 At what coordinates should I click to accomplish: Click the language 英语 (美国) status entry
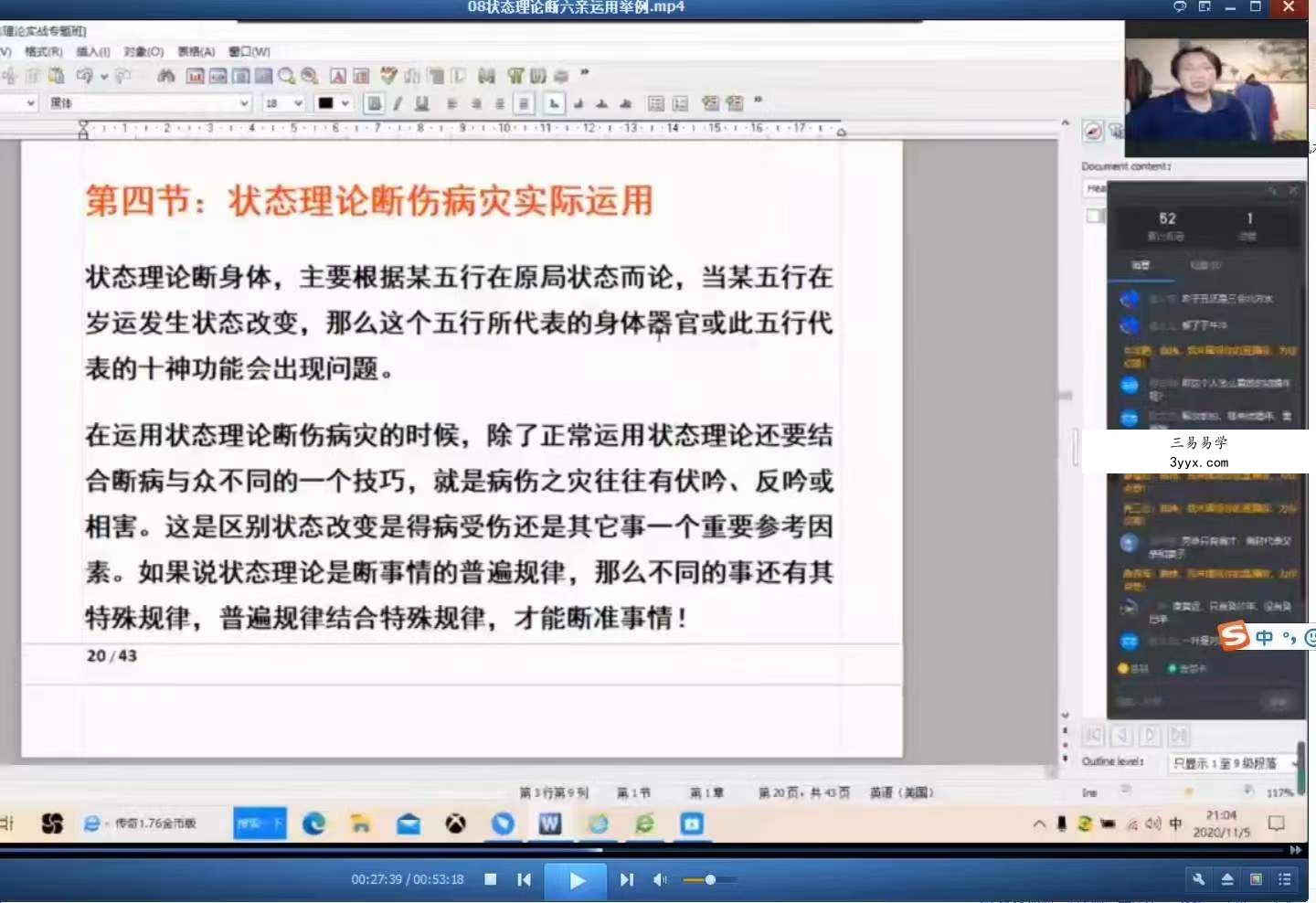[901, 792]
